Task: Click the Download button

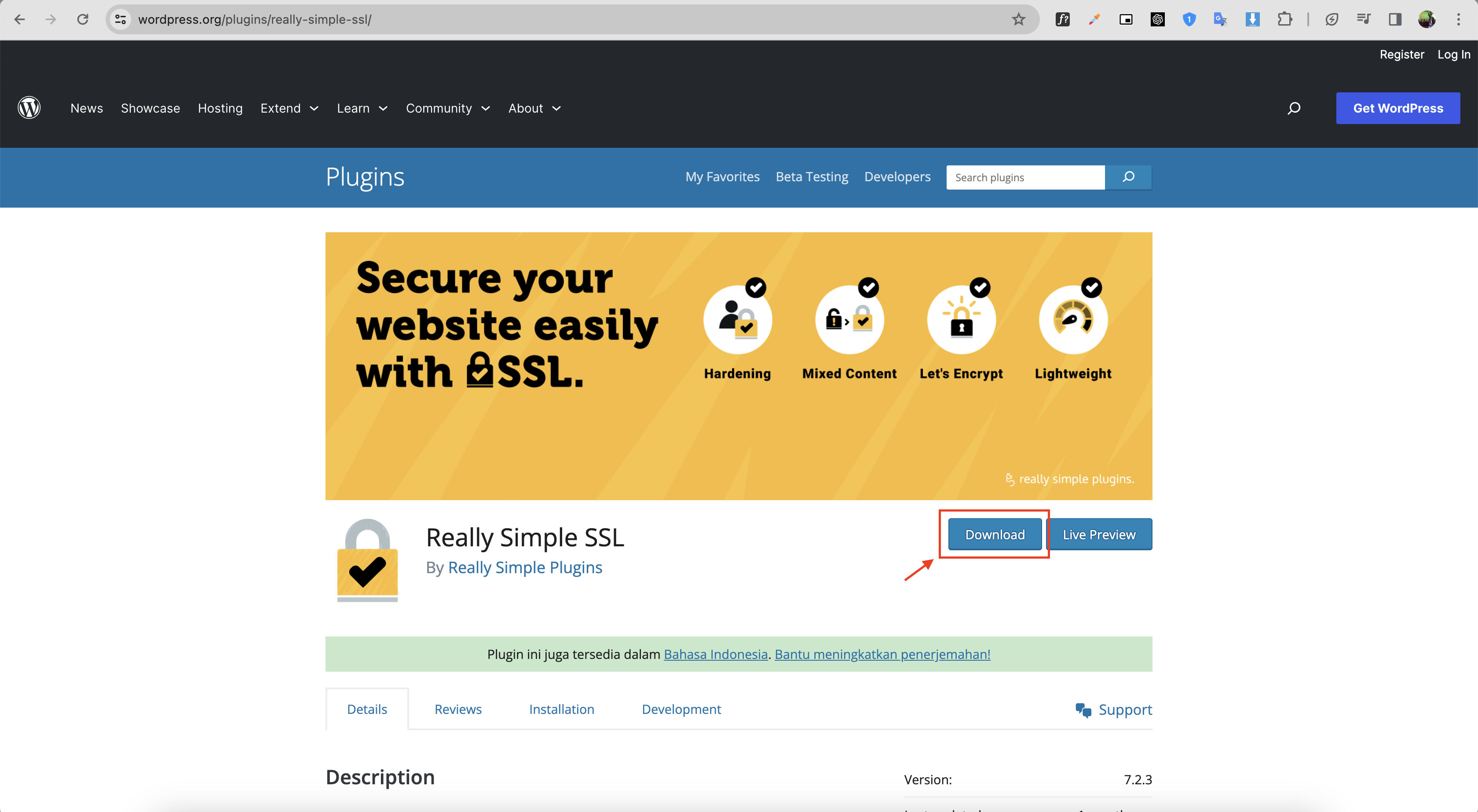Action: tap(994, 534)
